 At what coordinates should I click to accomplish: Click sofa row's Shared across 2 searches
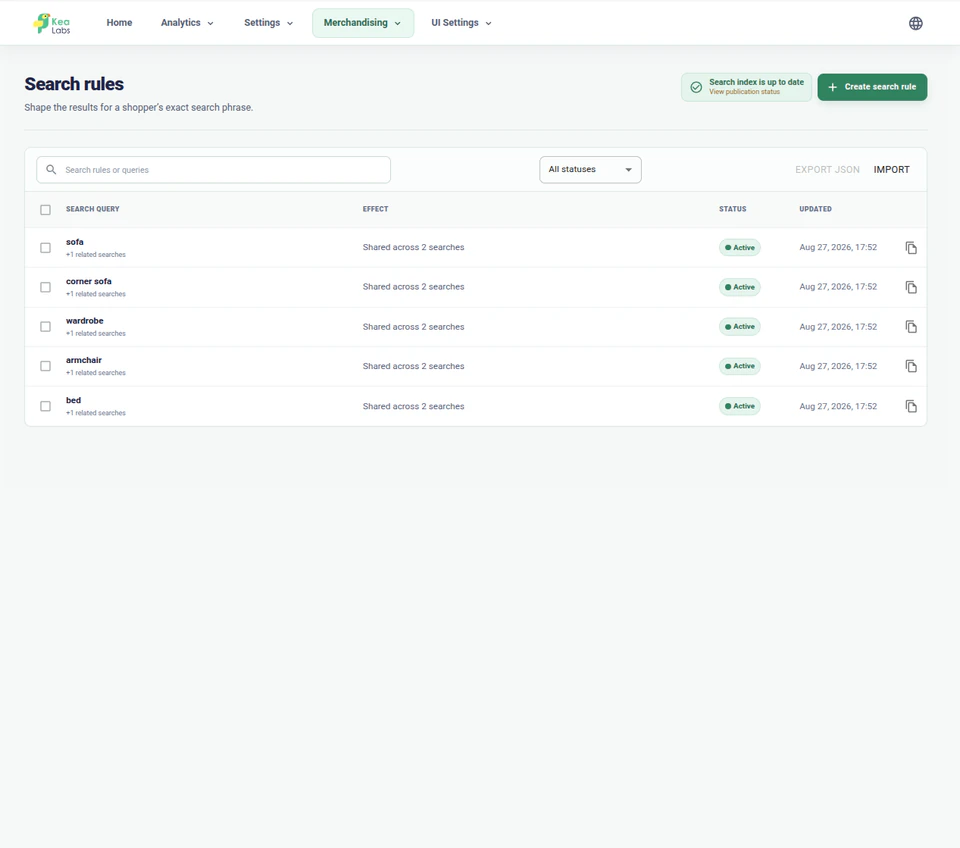pos(413,247)
